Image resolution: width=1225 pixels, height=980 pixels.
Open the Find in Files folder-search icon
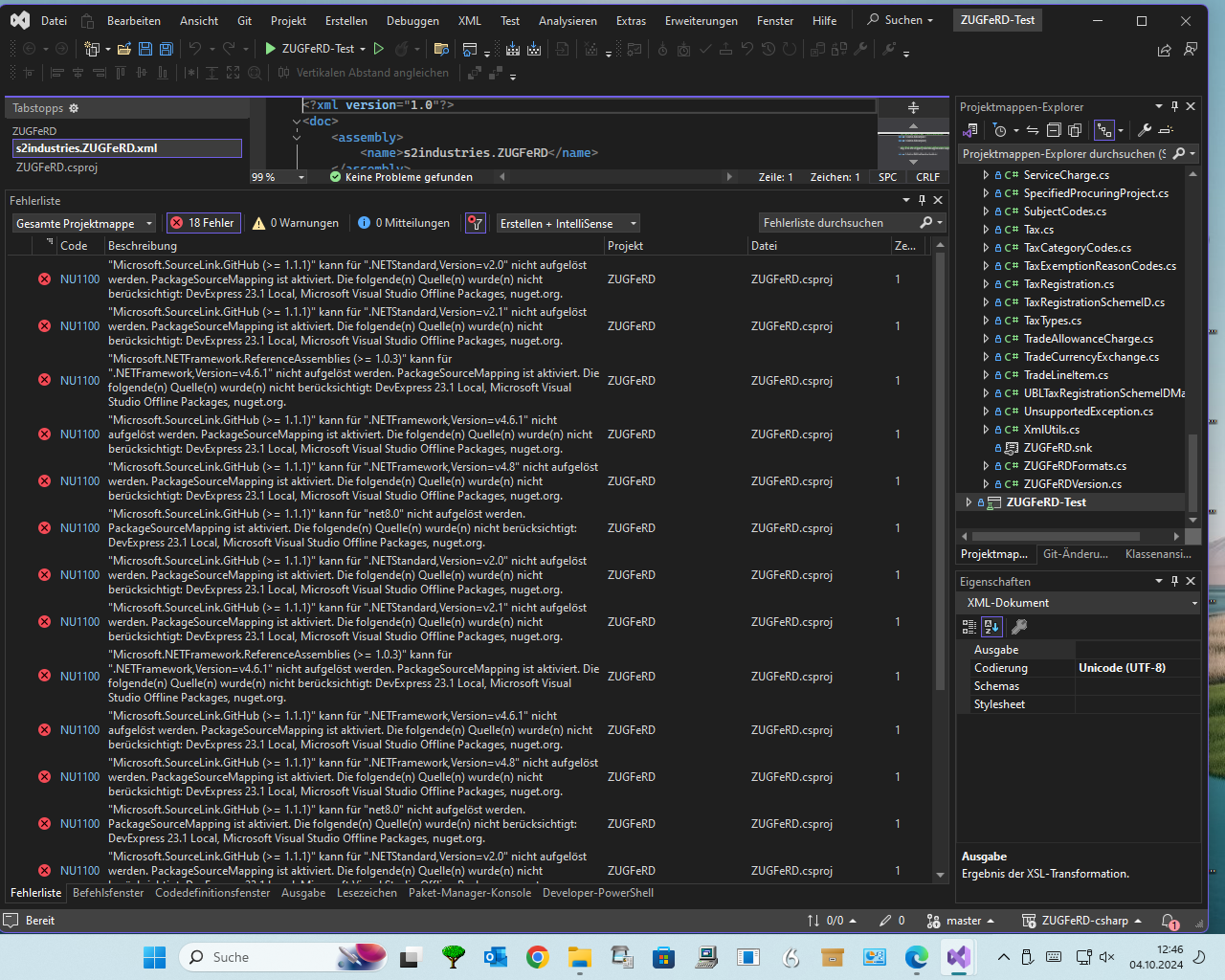pos(441,49)
